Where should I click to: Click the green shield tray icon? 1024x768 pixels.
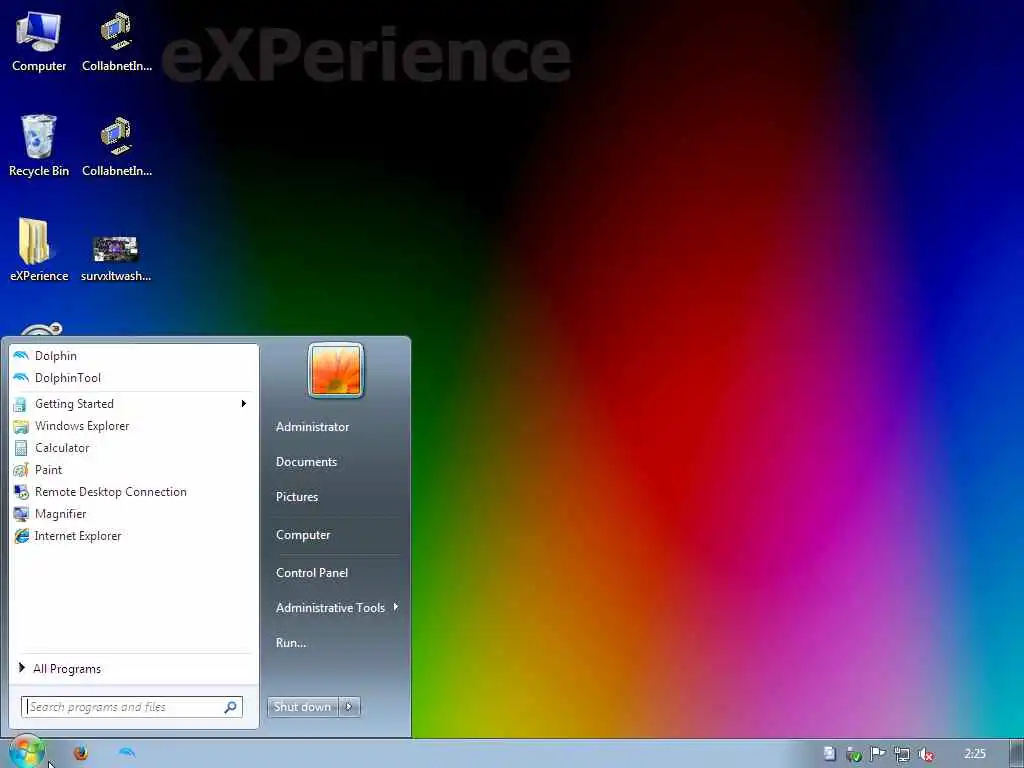pyautogui.click(x=854, y=754)
